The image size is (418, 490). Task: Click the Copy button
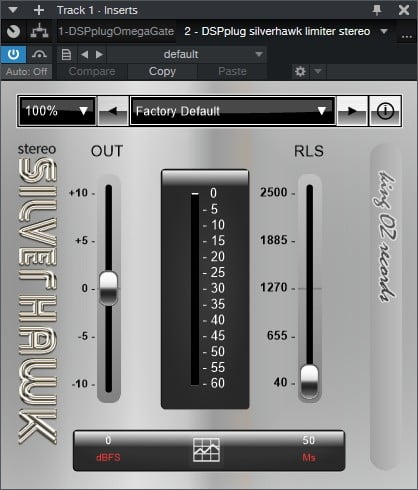162,71
